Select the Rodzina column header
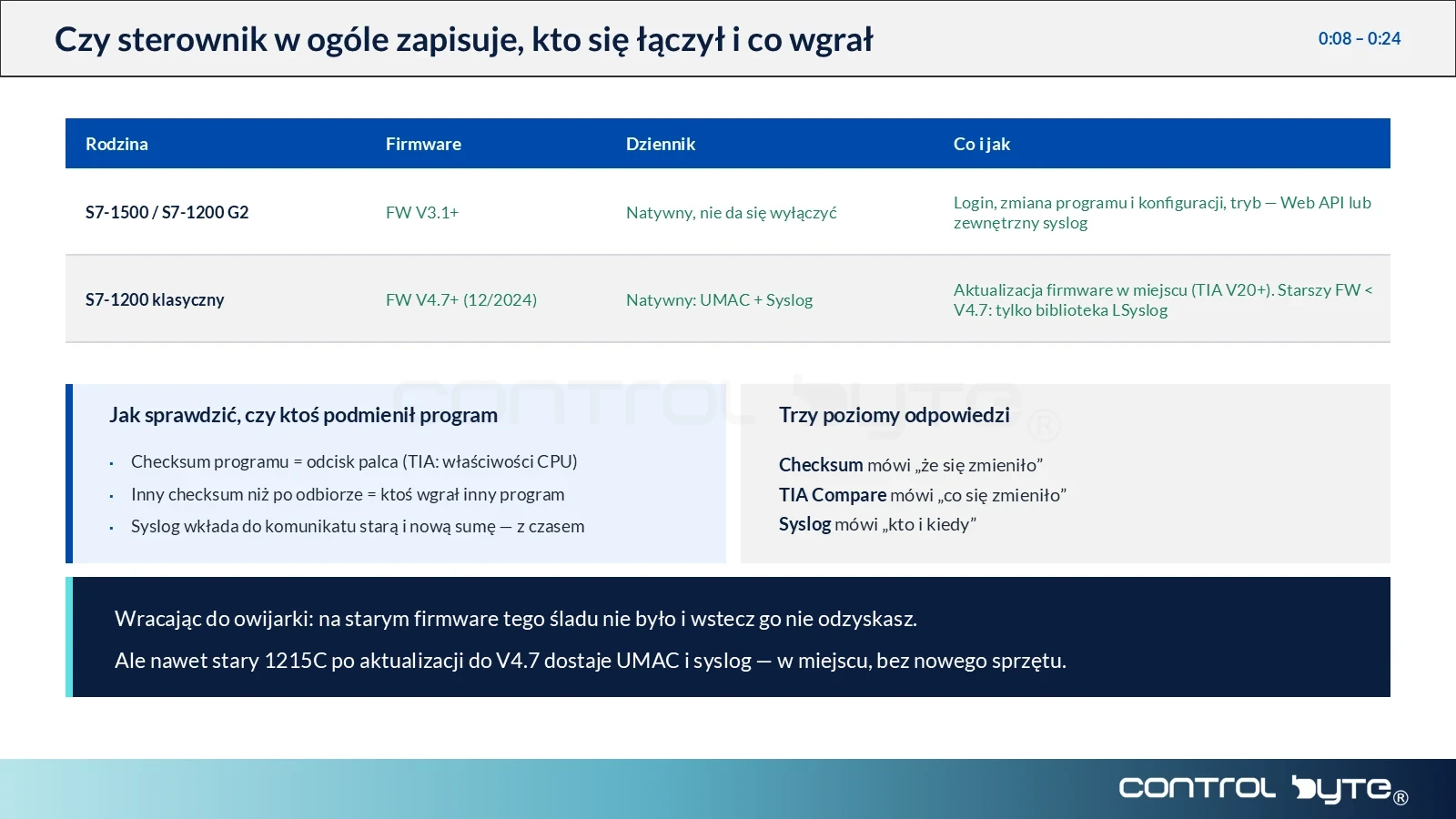Viewport: 1456px width, 819px height. coord(116,144)
